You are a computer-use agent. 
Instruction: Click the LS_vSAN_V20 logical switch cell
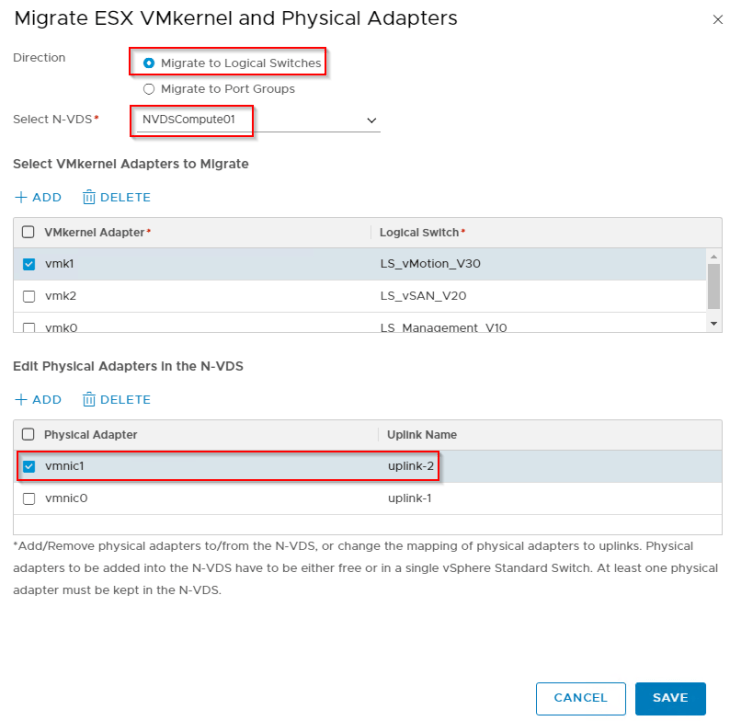click(x=423, y=296)
